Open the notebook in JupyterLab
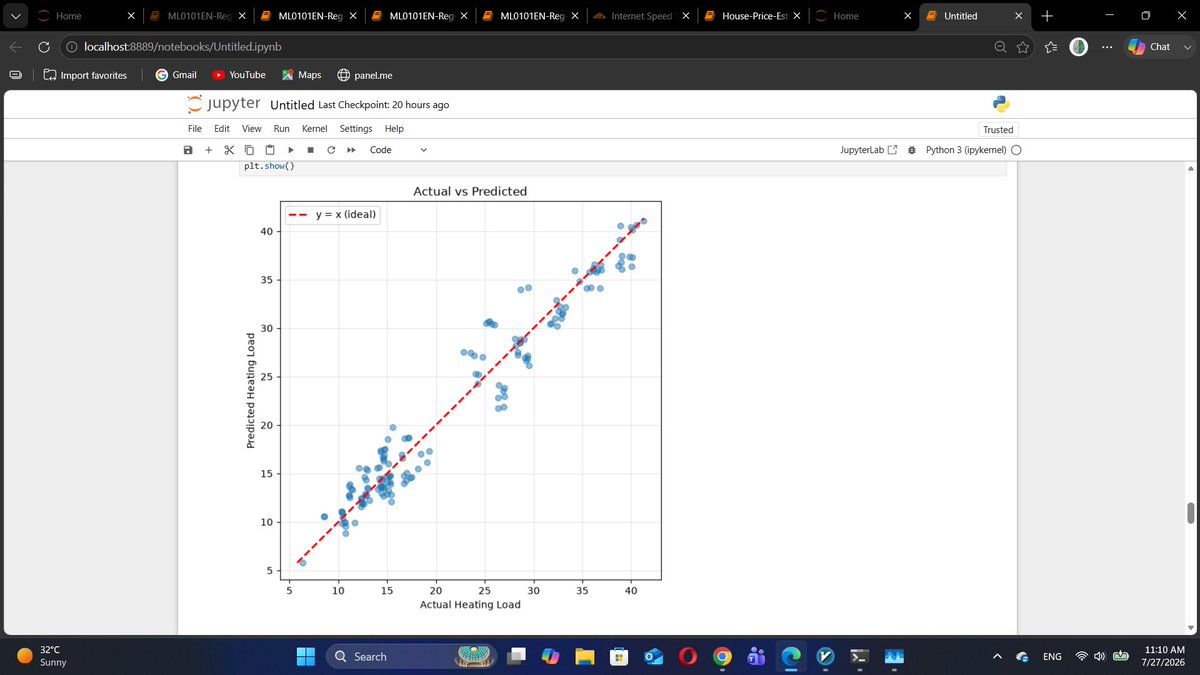This screenshot has width=1200, height=675. click(870, 150)
